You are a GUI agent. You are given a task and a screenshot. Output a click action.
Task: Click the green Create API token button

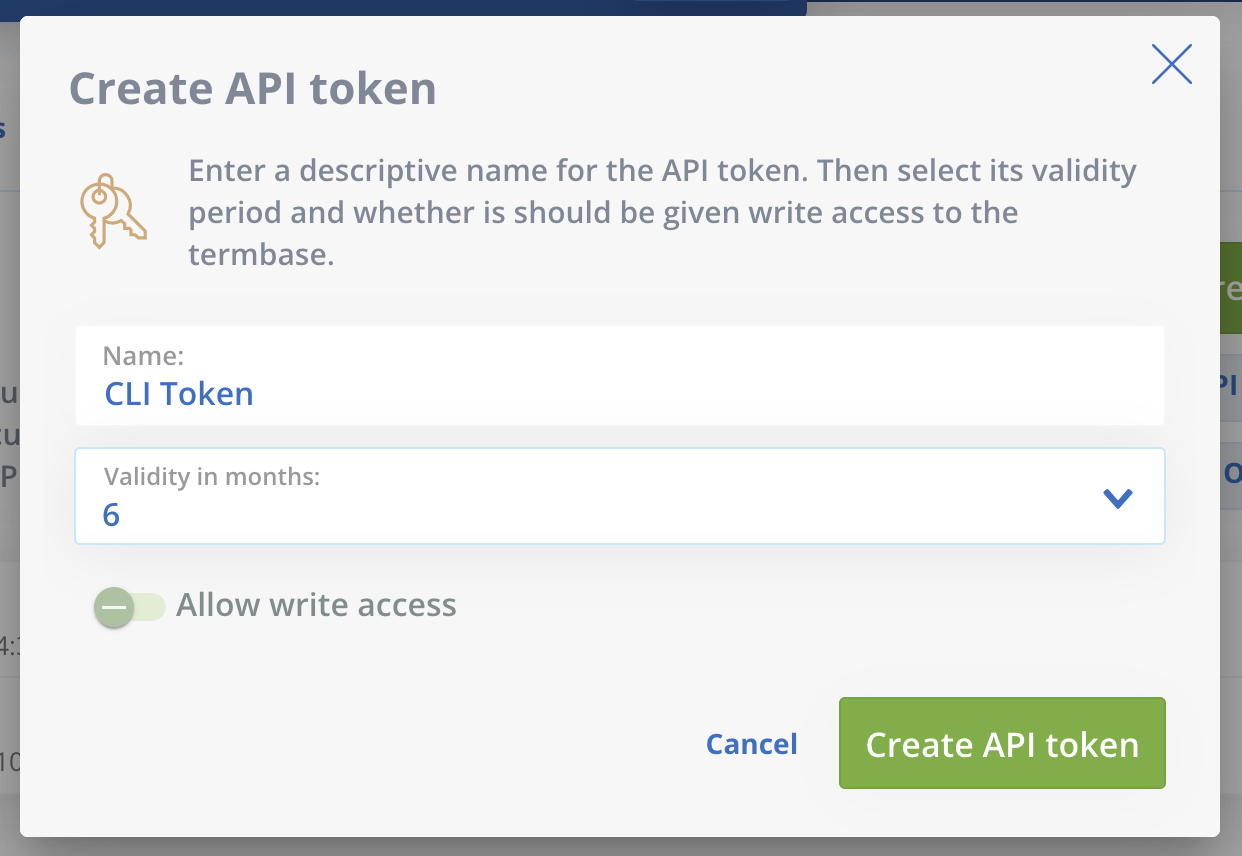click(1002, 743)
